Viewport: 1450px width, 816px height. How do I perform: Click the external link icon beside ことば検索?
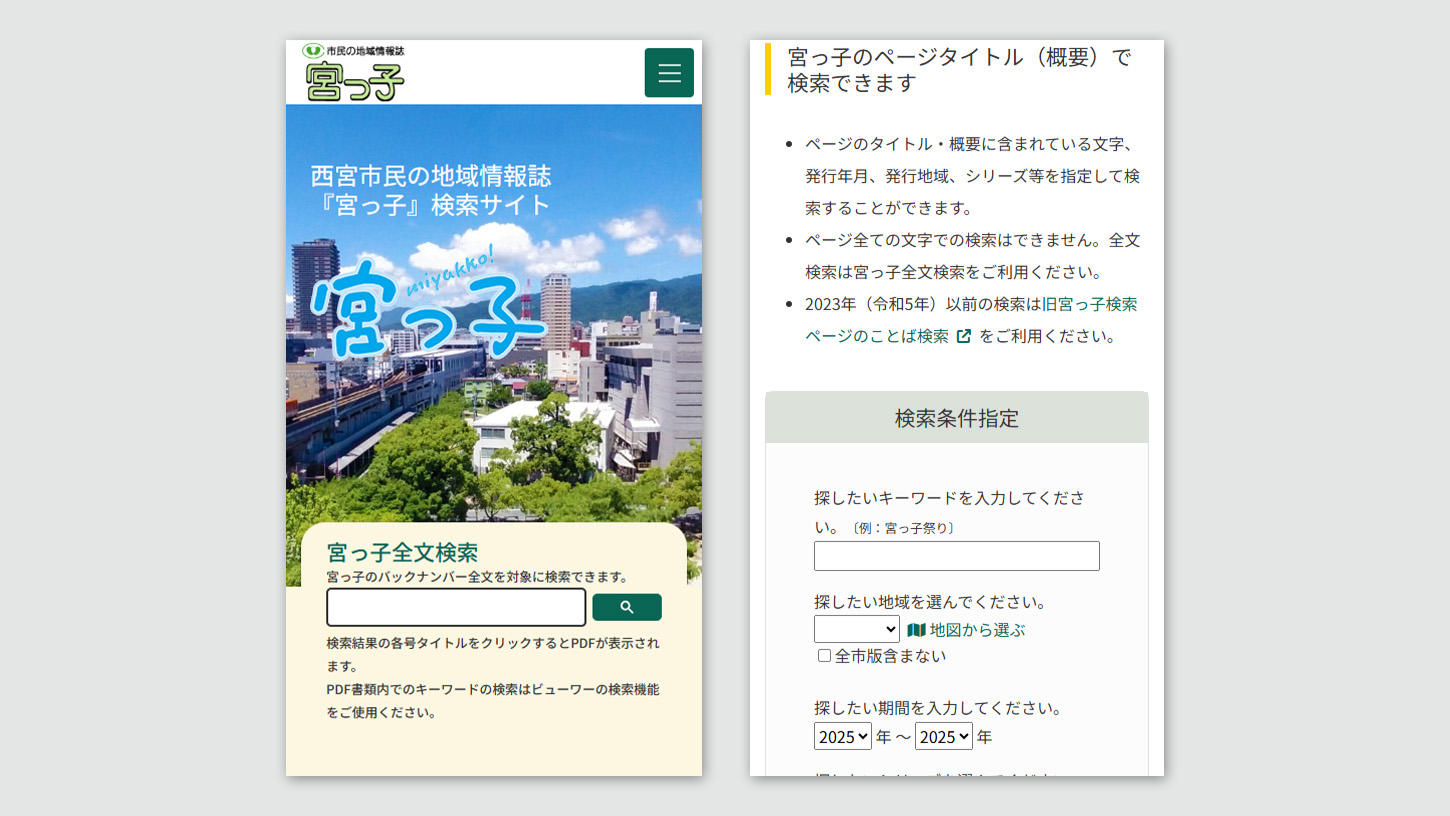coord(963,336)
